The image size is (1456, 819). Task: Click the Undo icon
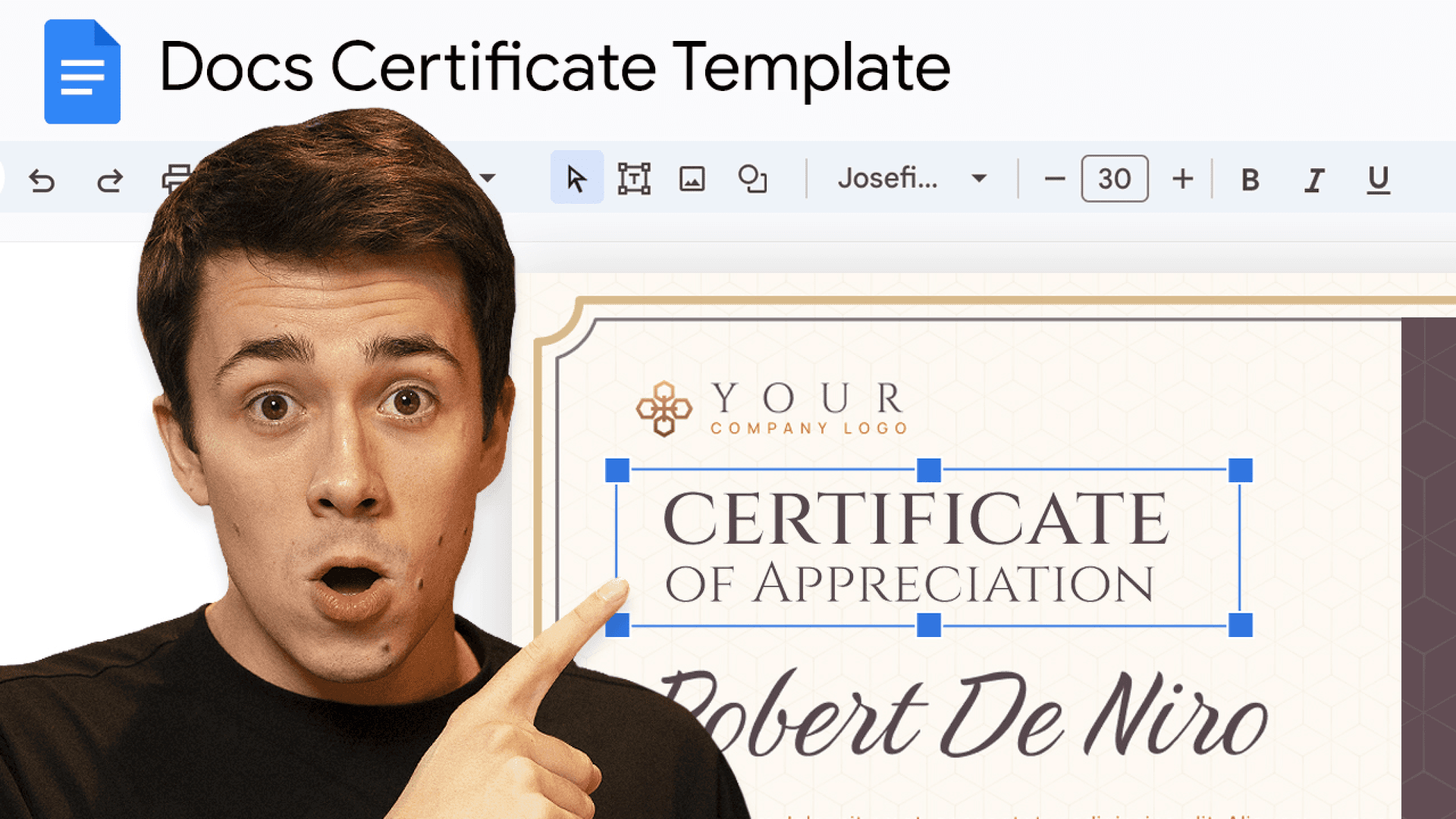(x=43, y=180)
